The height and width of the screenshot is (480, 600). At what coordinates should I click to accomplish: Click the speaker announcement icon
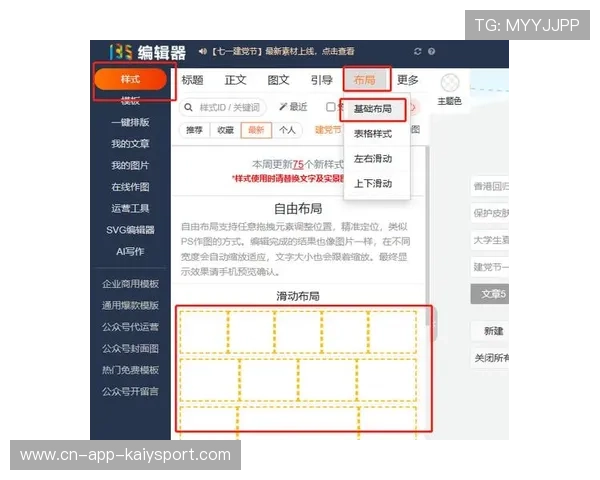203,51
